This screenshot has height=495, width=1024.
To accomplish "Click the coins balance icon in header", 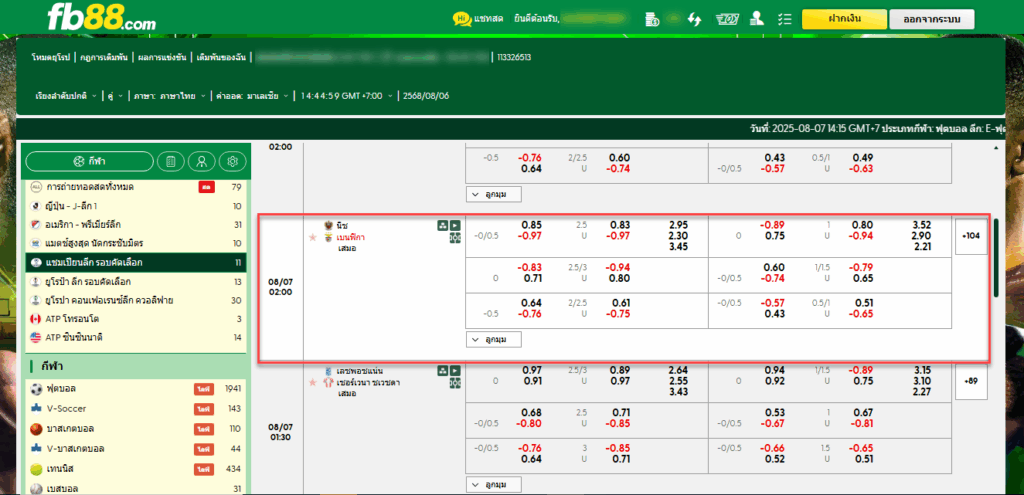I will tap(651, 19).
